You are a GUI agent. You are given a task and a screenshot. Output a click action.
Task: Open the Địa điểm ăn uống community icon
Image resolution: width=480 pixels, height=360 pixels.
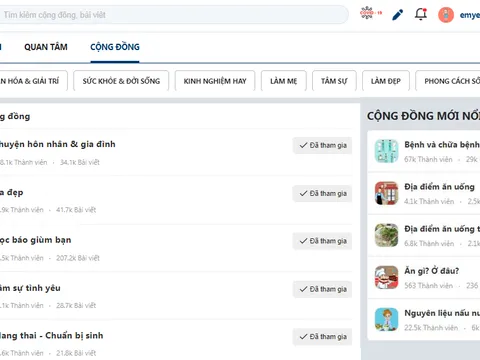click(x=386, y=193)
